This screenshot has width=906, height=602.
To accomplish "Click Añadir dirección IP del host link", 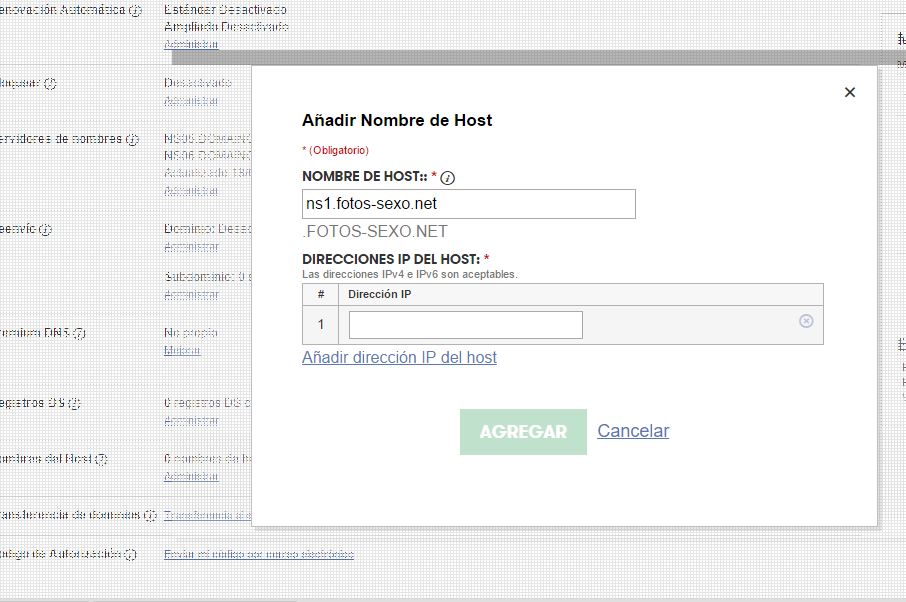I will click(x=399, y=358).
